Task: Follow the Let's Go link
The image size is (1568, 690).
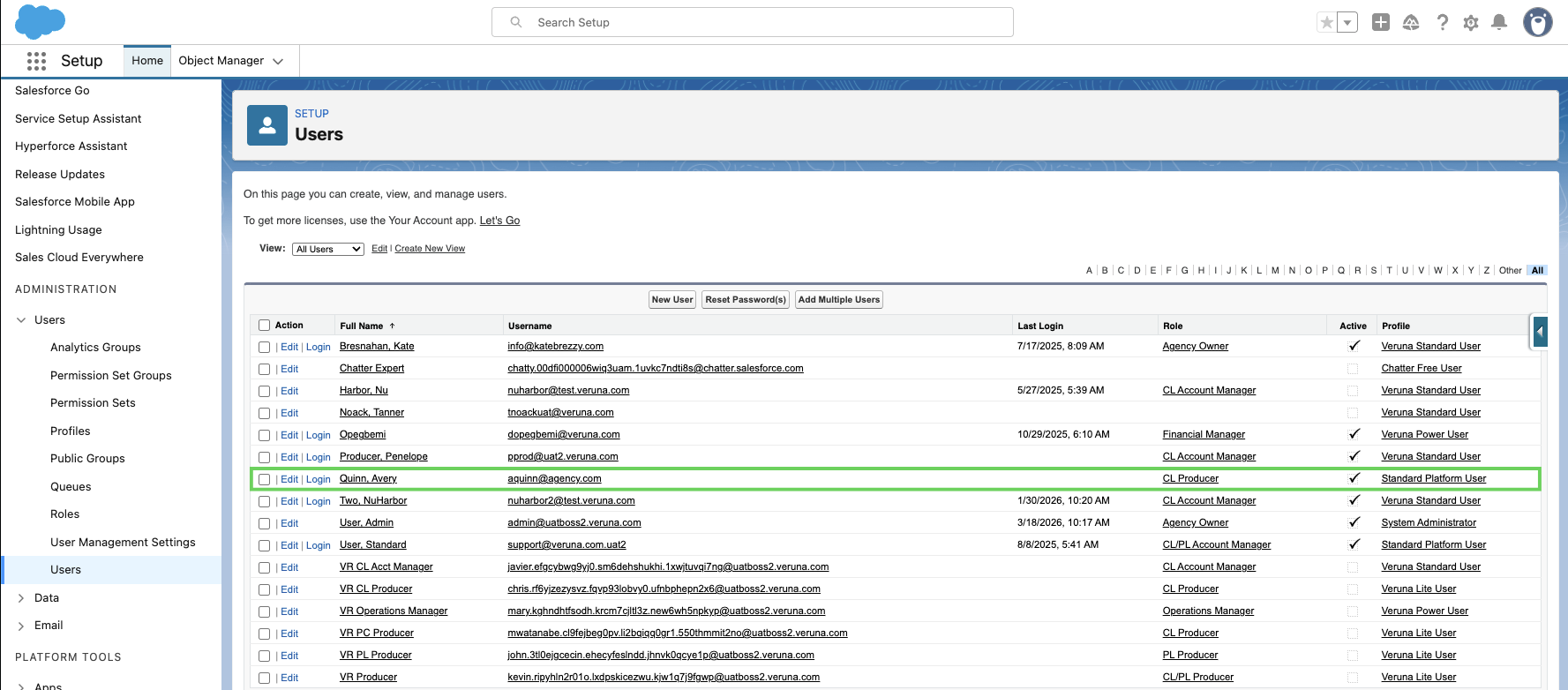Action: coord(499,221)
